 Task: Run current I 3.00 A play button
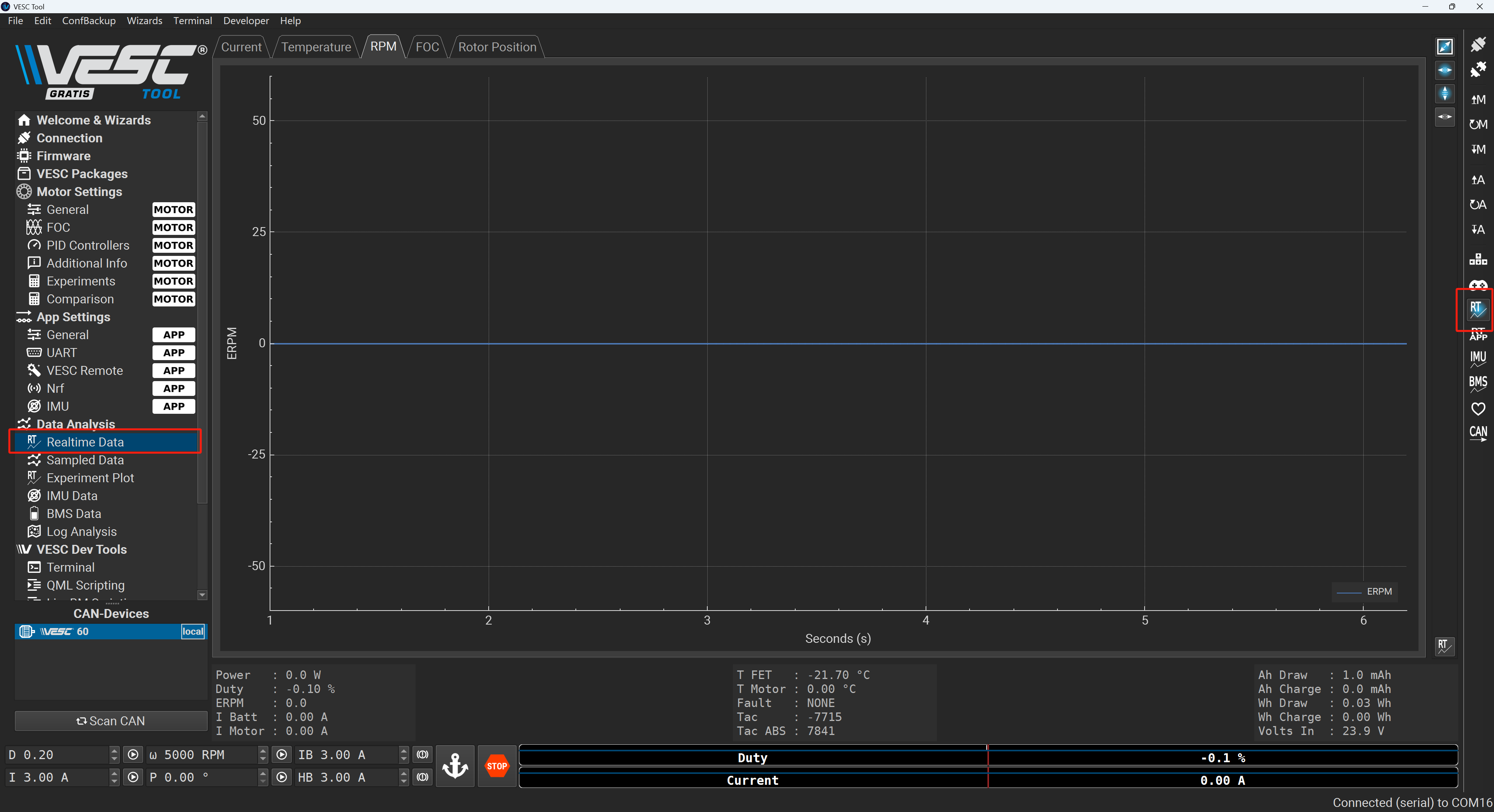tap(133, 777)
